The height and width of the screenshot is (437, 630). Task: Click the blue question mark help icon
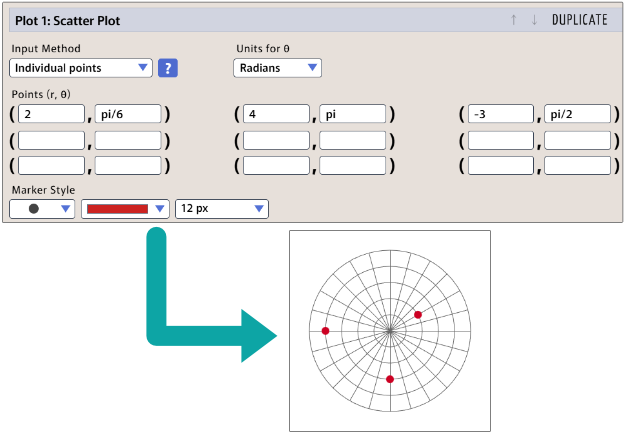(168, 68)
